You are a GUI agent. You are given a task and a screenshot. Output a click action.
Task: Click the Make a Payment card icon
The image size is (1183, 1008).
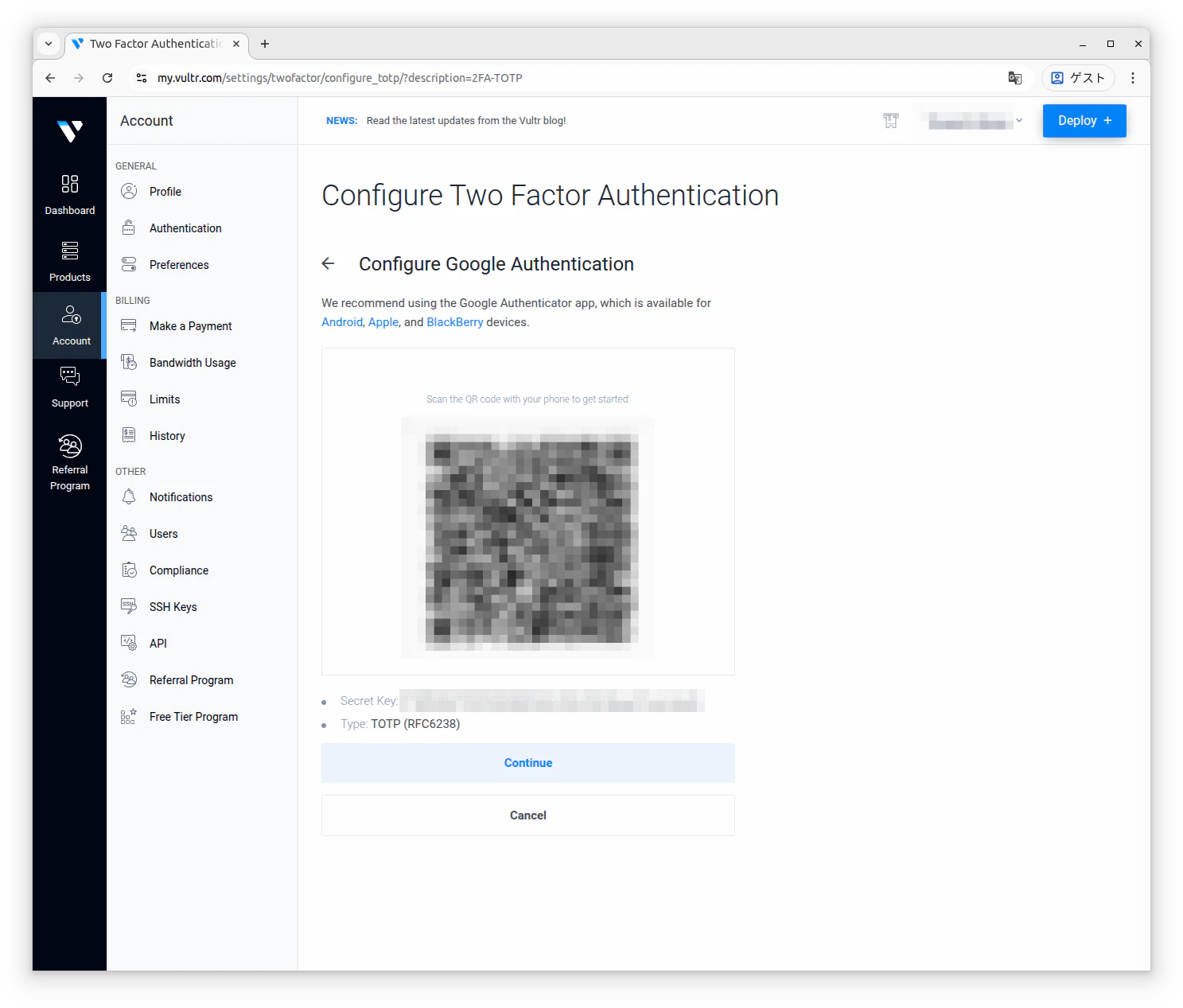[129, 326]
